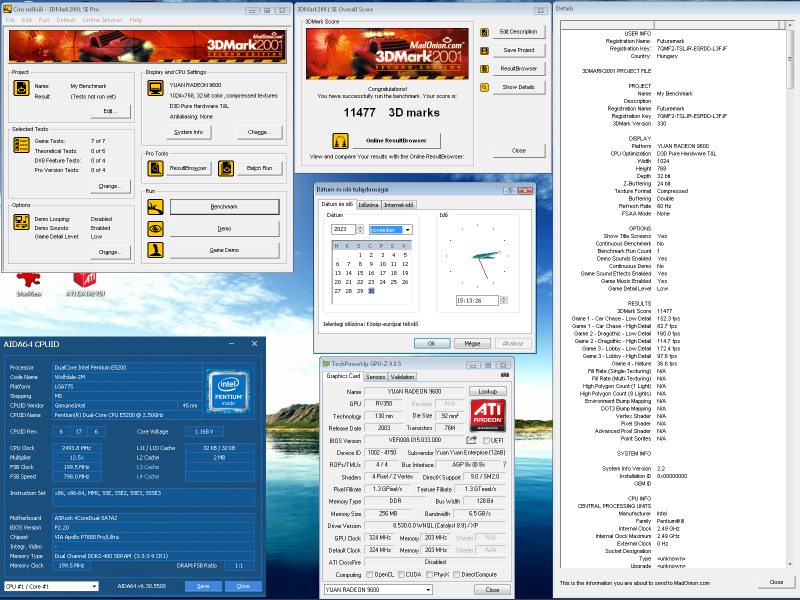Click the Edit button in Project section
Screen dimensions: 800x600
pyautogui.click(x=110, y=111)
